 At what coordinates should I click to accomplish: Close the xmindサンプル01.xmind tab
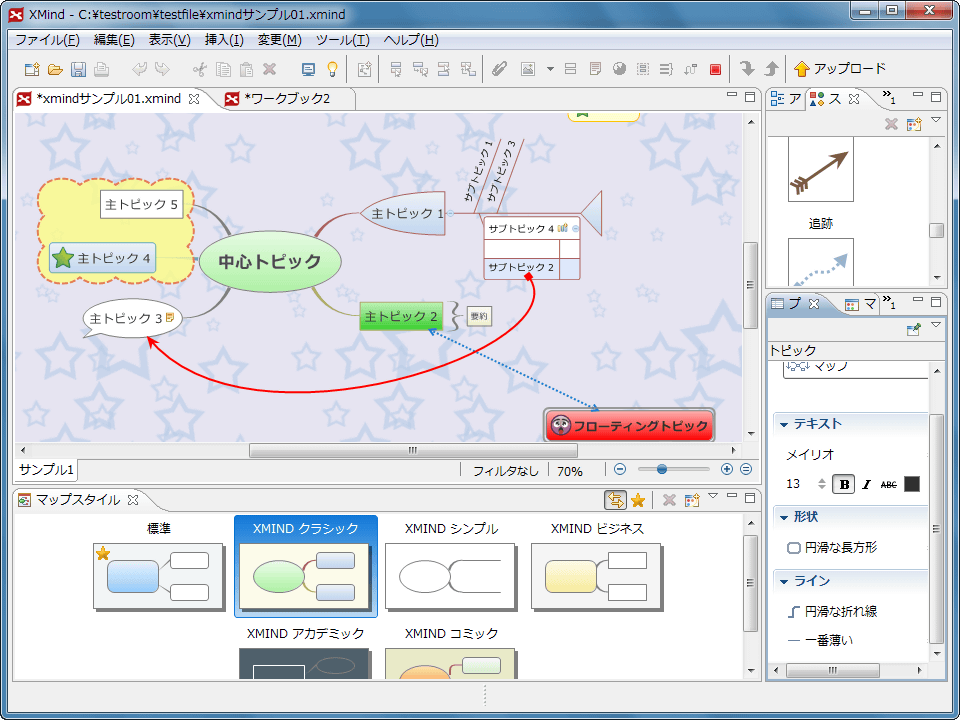click(x=194, y=99)
